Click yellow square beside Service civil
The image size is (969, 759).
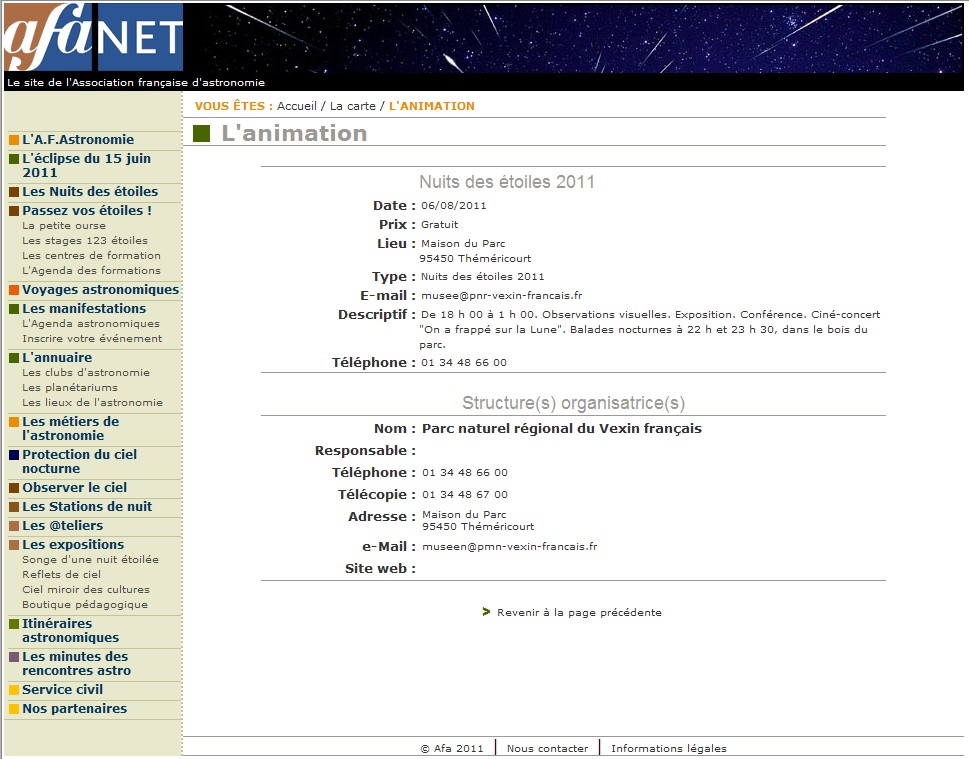click(14, 690)
